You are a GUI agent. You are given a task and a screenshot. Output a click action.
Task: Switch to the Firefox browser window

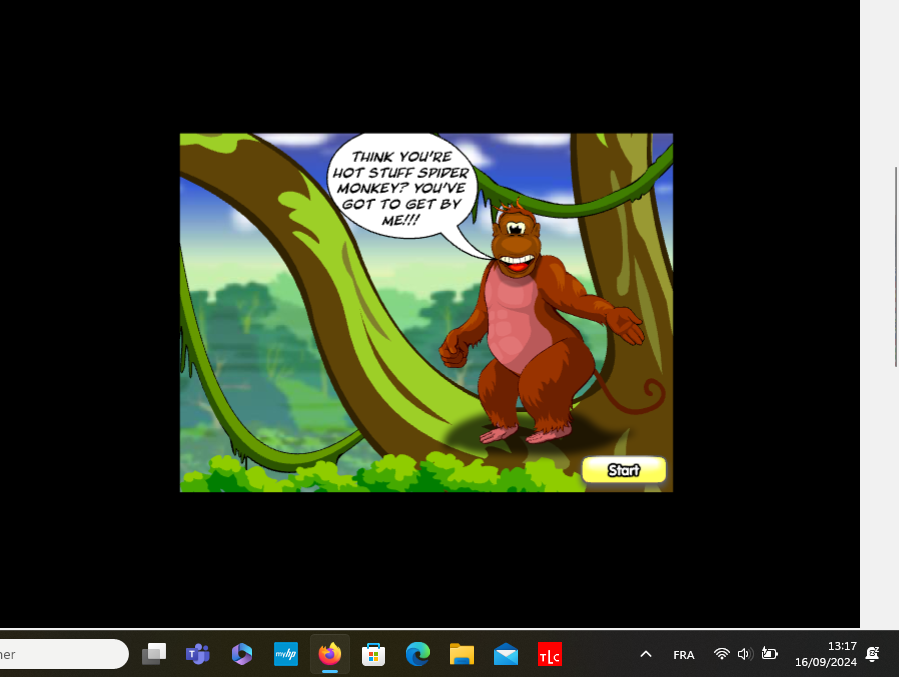(x=329, y=654)
